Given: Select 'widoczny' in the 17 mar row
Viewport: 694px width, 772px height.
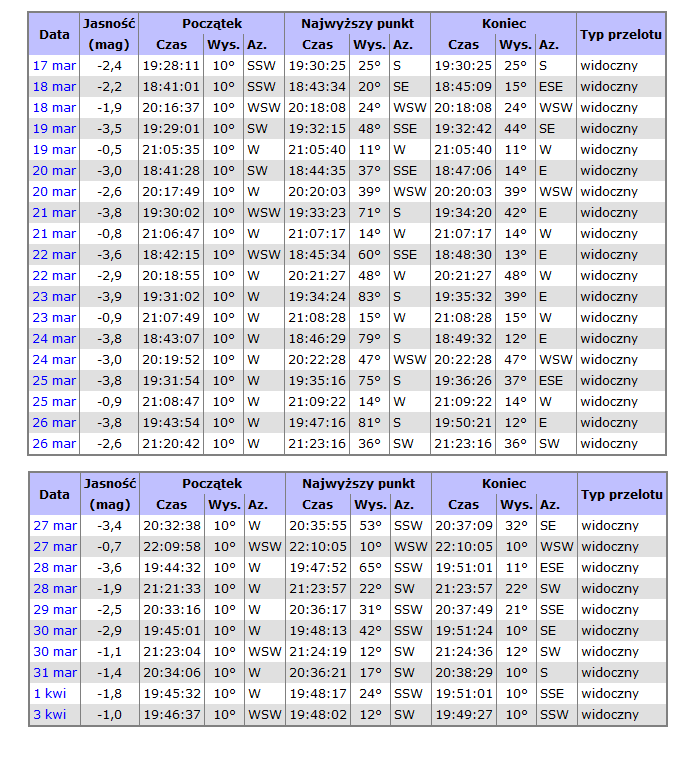Looking at the screenshot, I should [609, 66].
